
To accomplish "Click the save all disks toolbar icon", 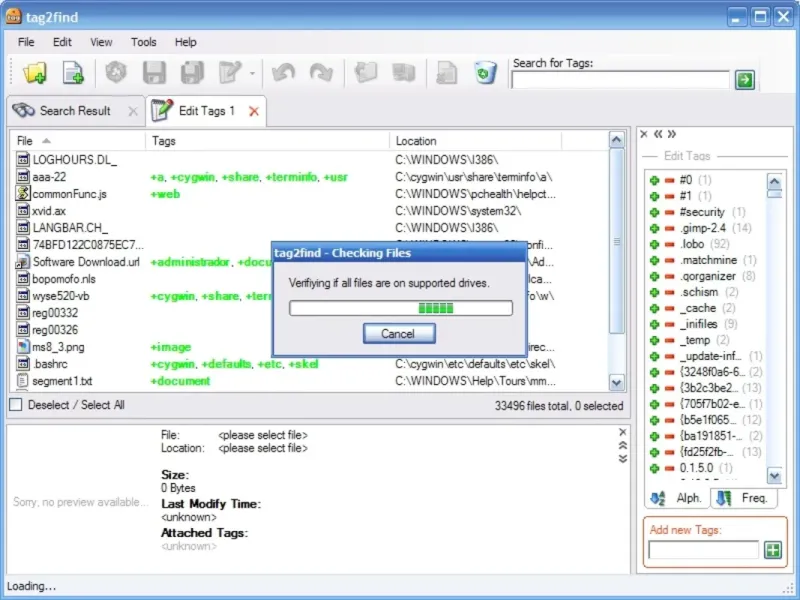I will [x=192, y=73].
